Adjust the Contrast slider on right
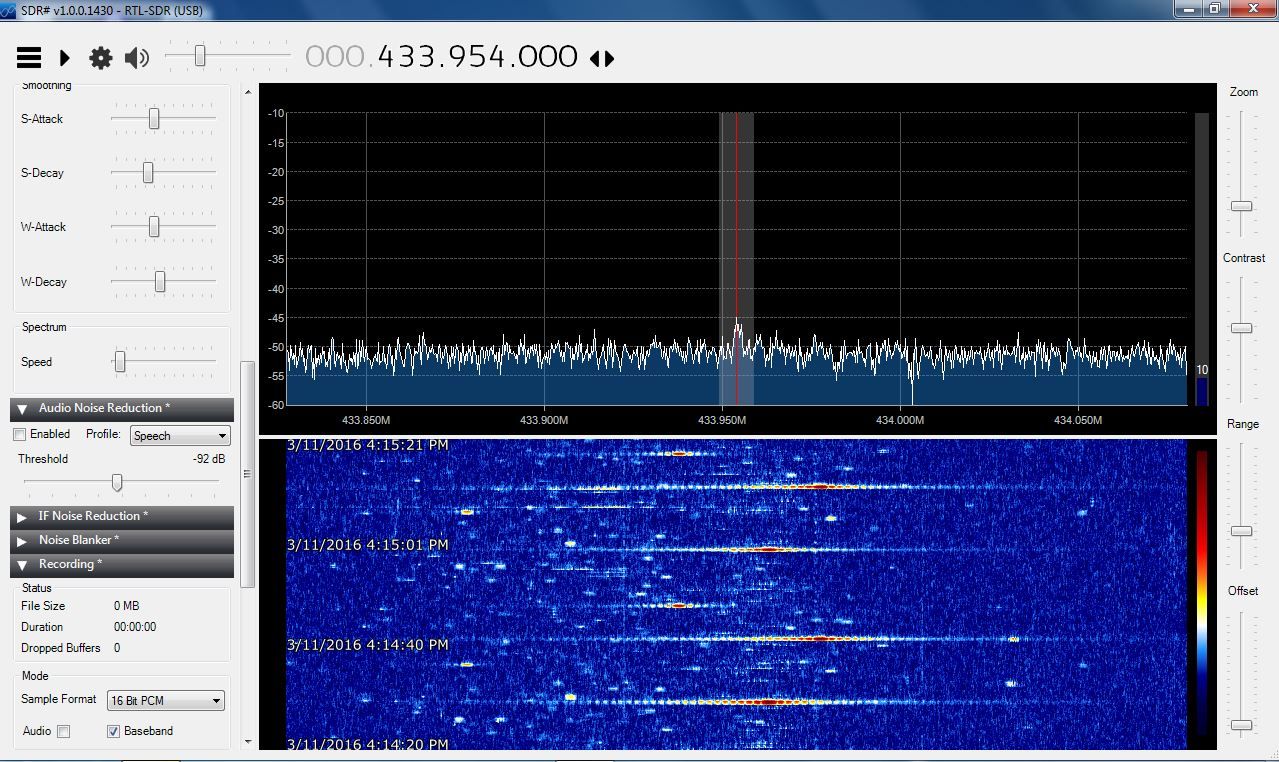This screenshot has height=762, width=1279. tap(1241, 338)
